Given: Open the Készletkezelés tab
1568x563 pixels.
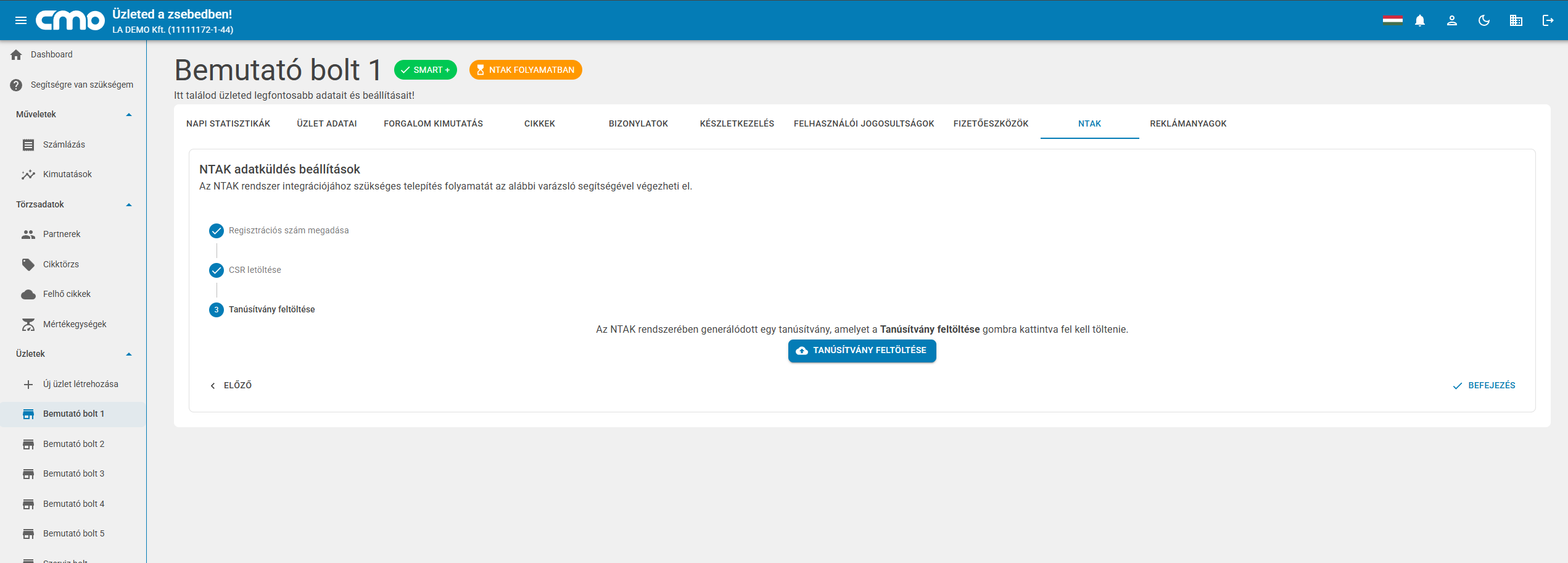Looking at the screenshot, I should click(737, 124).
